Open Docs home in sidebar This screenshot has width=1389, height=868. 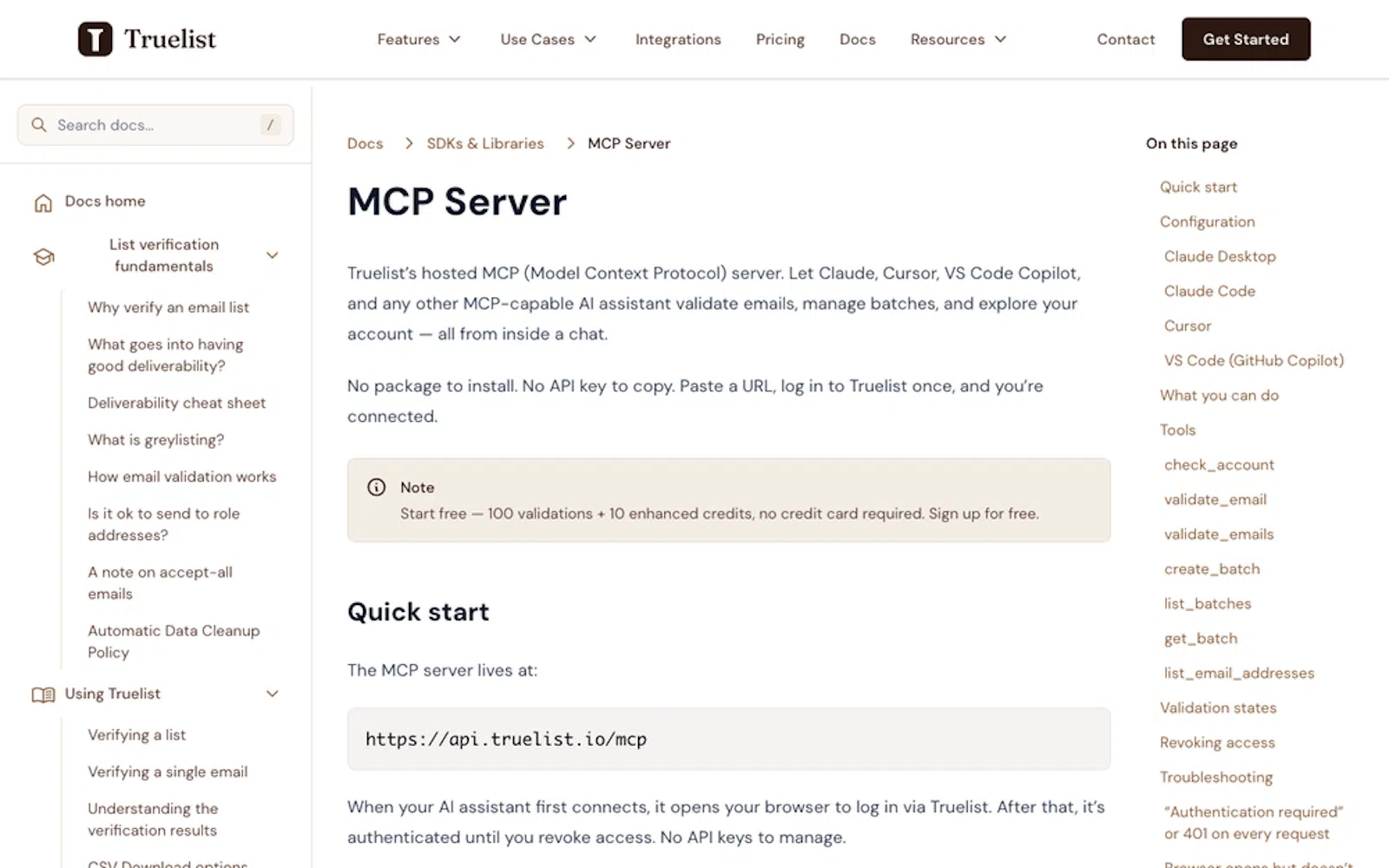(x=105, y=201)
